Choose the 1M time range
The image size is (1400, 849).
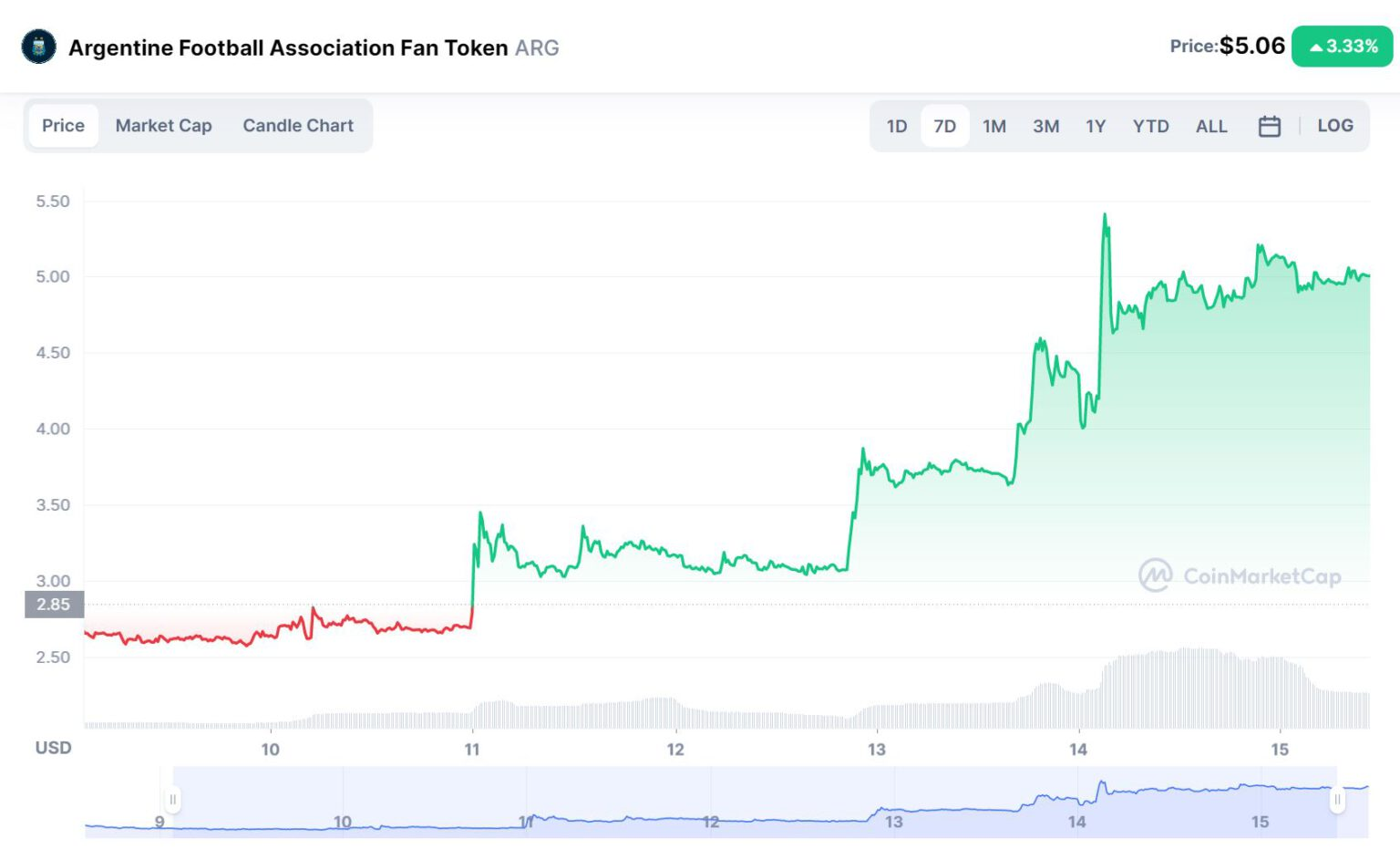[994, 126]
